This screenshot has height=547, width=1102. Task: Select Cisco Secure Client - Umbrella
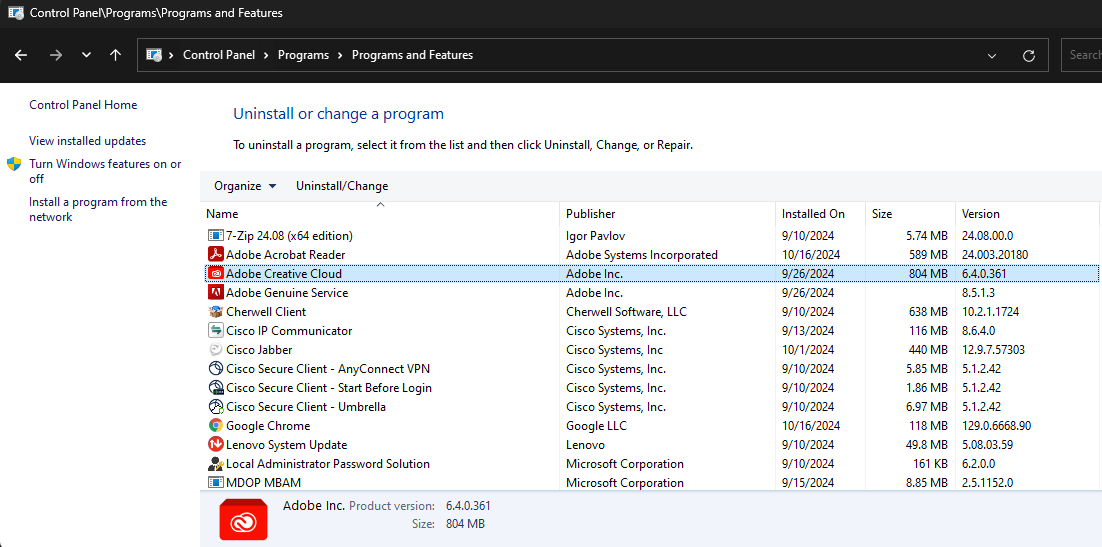pyautogui.click(x=651, y=406)
